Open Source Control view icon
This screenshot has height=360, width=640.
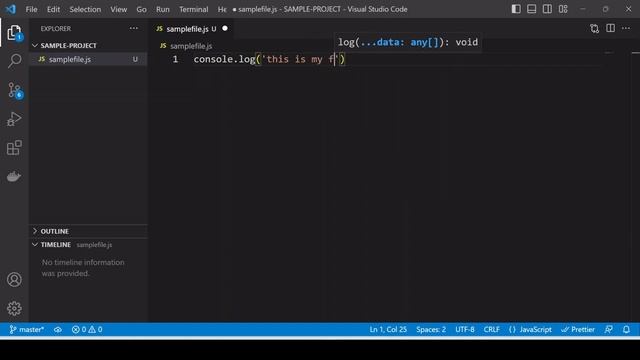pyautogui.click(x=15, y=90)
